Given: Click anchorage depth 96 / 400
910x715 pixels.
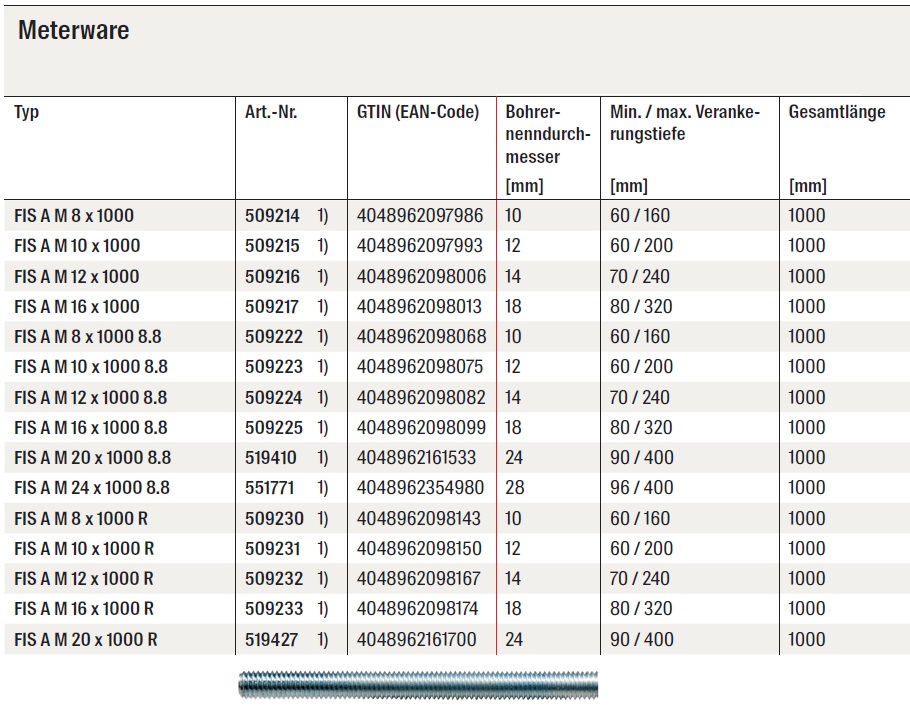Looking at the screenshot, I should [x=641, y=488].
